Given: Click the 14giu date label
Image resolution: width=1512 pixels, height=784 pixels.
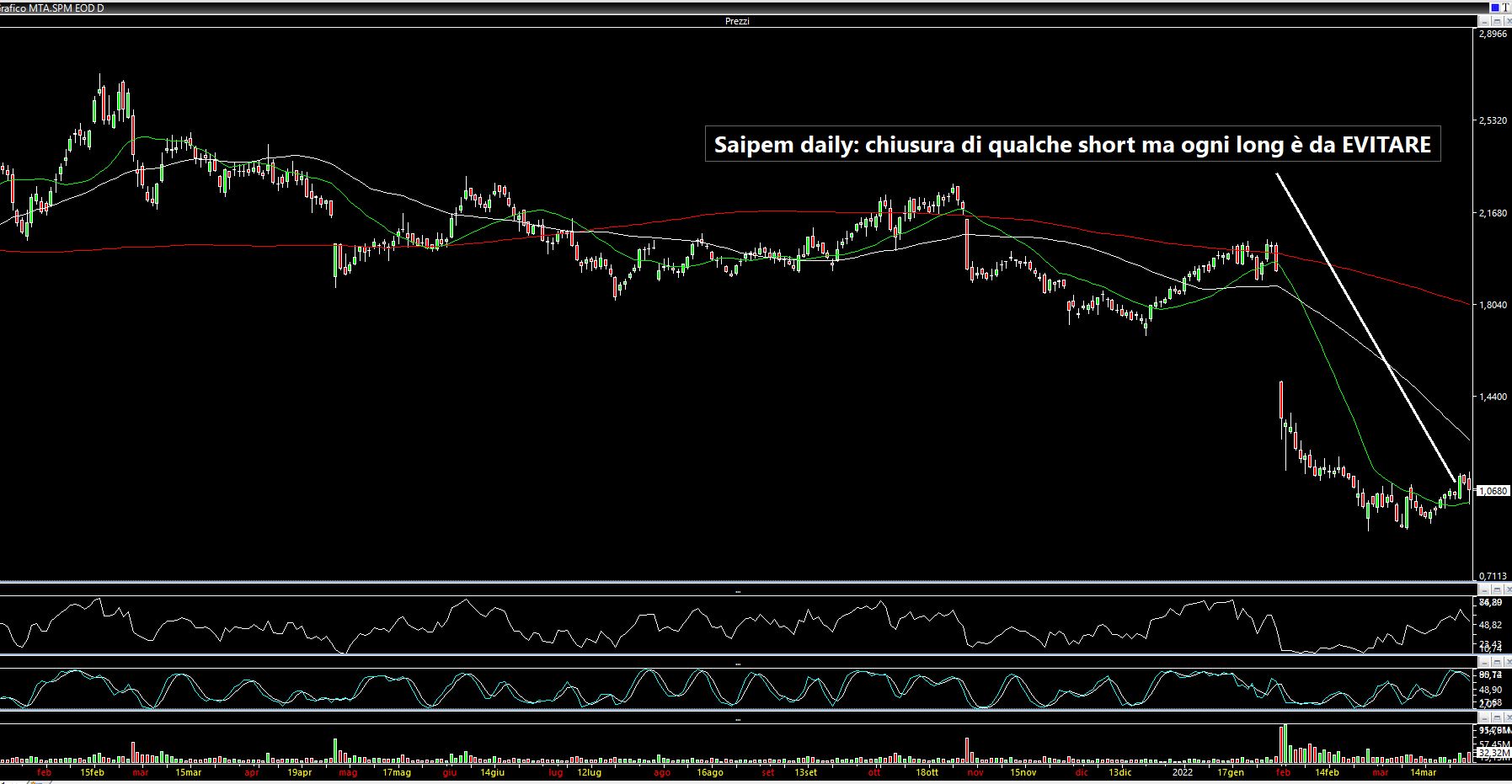Looking at the screenshot, I should (x=493, y=772).
